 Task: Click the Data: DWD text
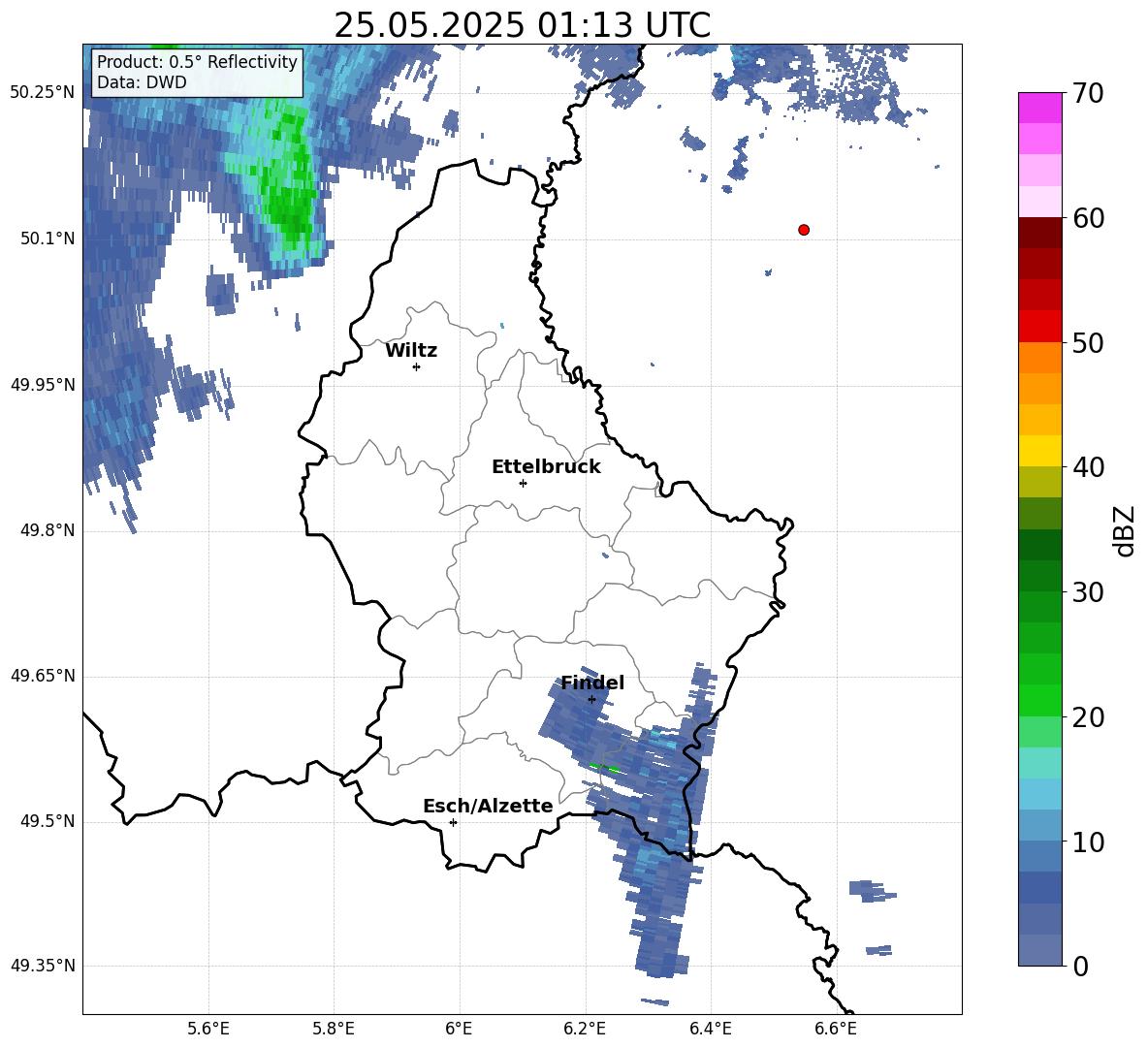[142, 82]
